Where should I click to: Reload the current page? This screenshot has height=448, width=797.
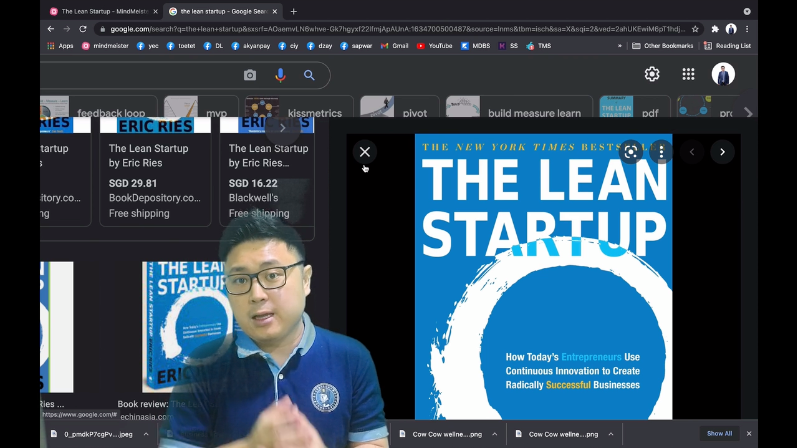[x=83, y=29]
